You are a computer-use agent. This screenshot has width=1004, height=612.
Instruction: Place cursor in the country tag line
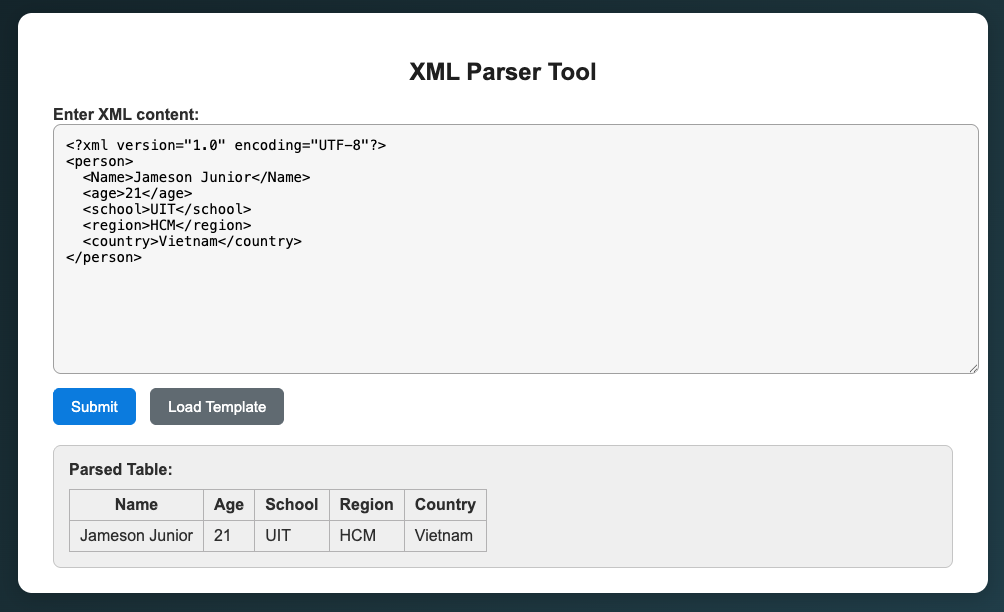(192, 241)
